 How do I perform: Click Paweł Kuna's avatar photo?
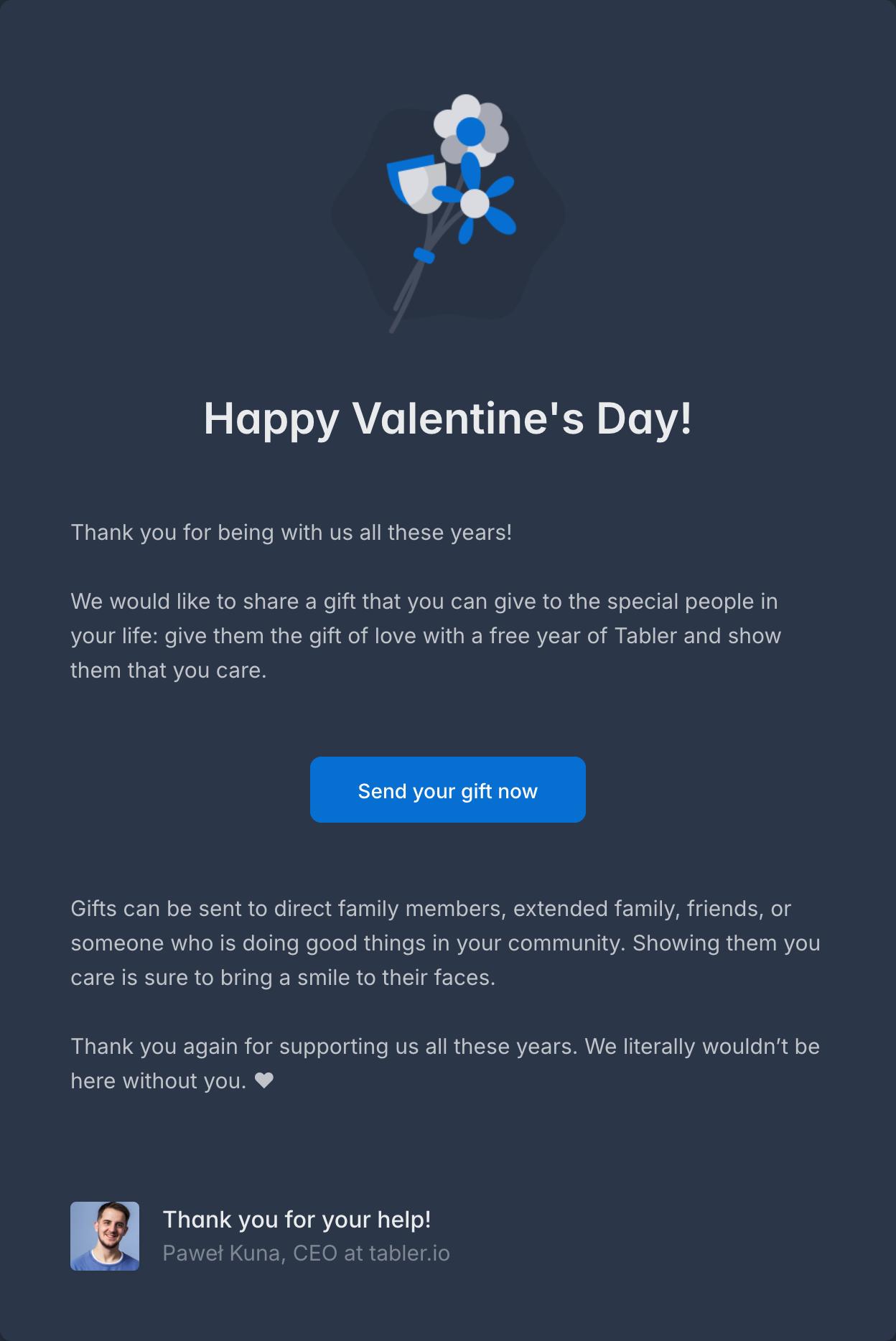point(105,1236)
